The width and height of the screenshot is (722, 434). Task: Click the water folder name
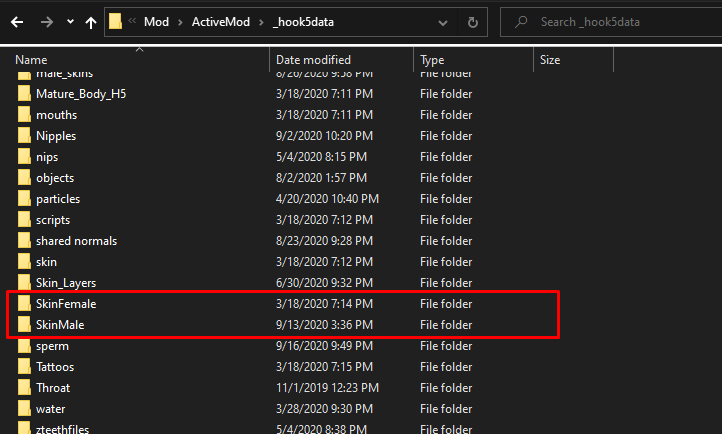[50, 409]
